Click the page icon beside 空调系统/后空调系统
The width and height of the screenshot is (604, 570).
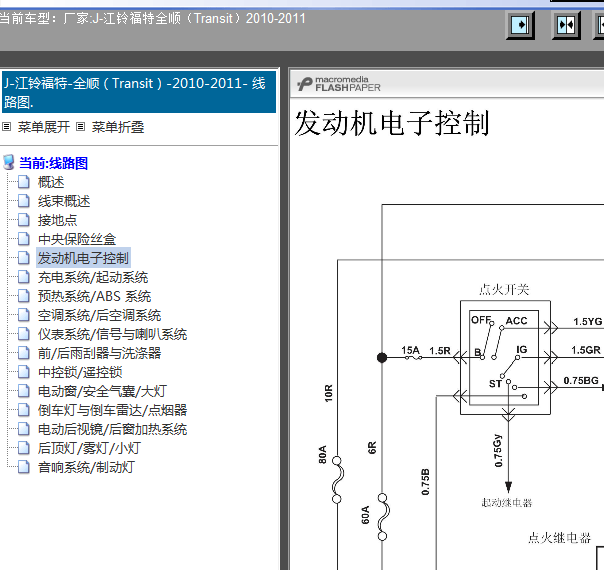[24, 315]
